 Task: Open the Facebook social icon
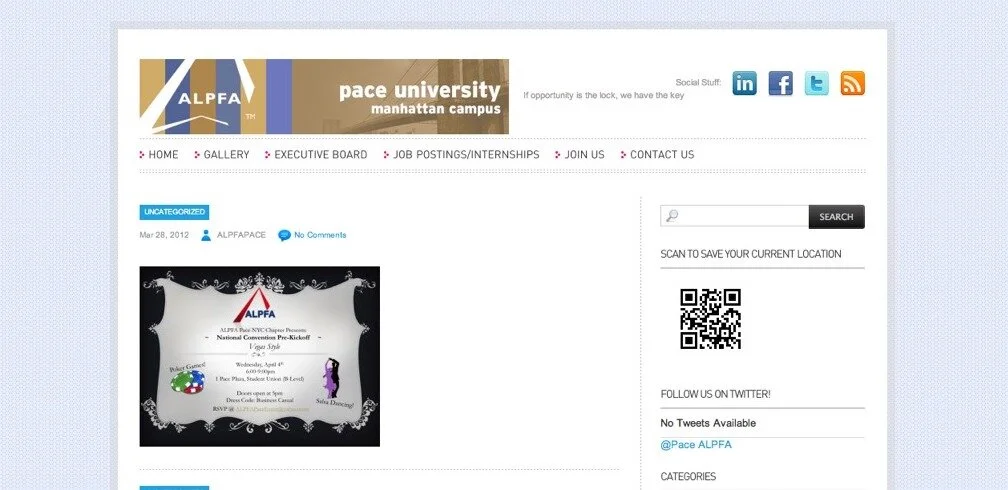point(780,84)
